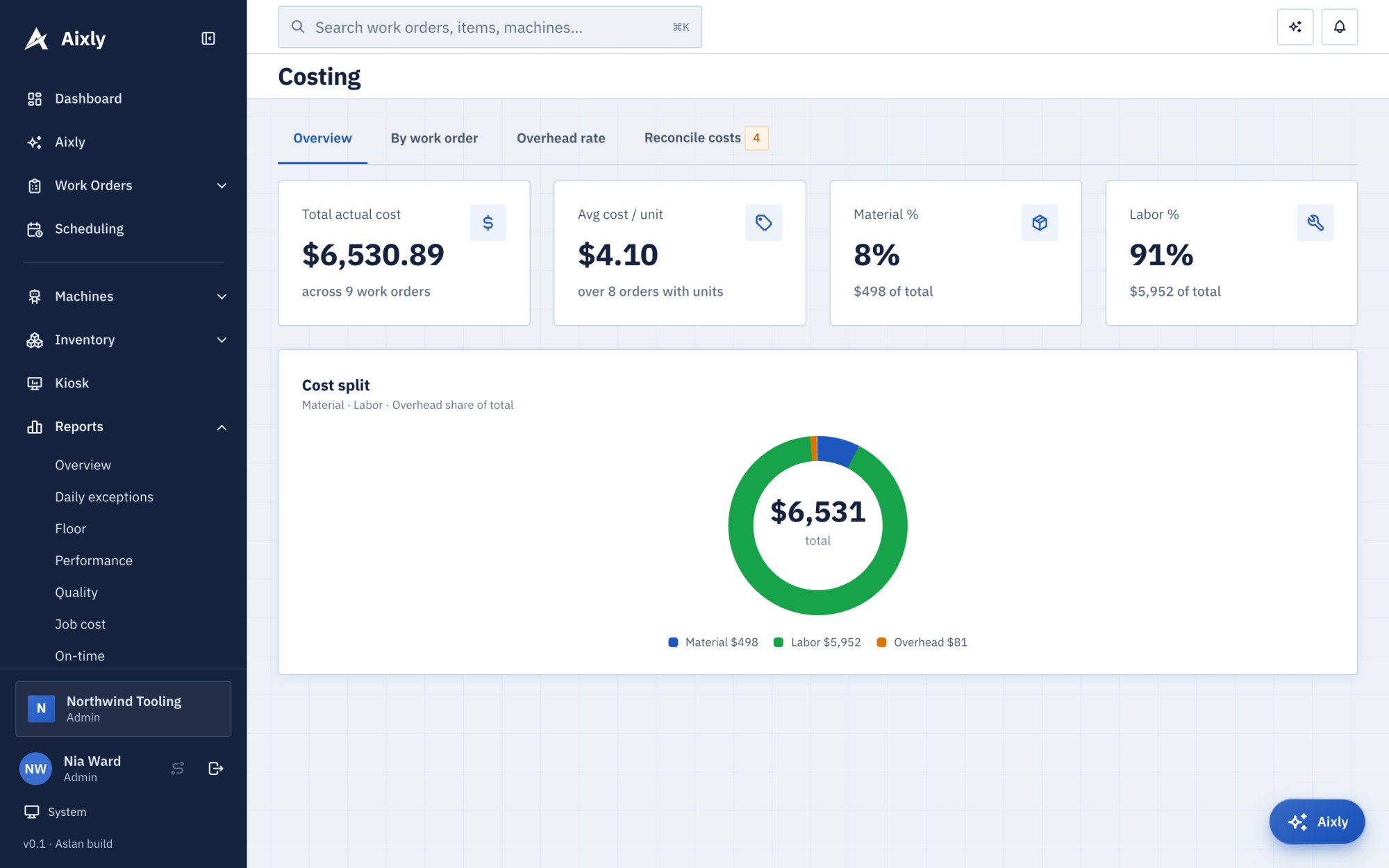
Task: Open Kiosk page
Action: 124,383
